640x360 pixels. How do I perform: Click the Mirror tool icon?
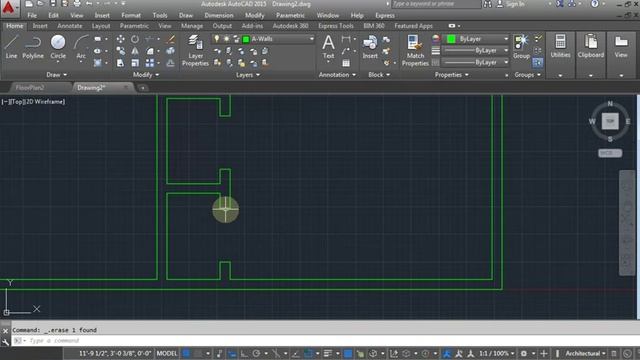135,51
